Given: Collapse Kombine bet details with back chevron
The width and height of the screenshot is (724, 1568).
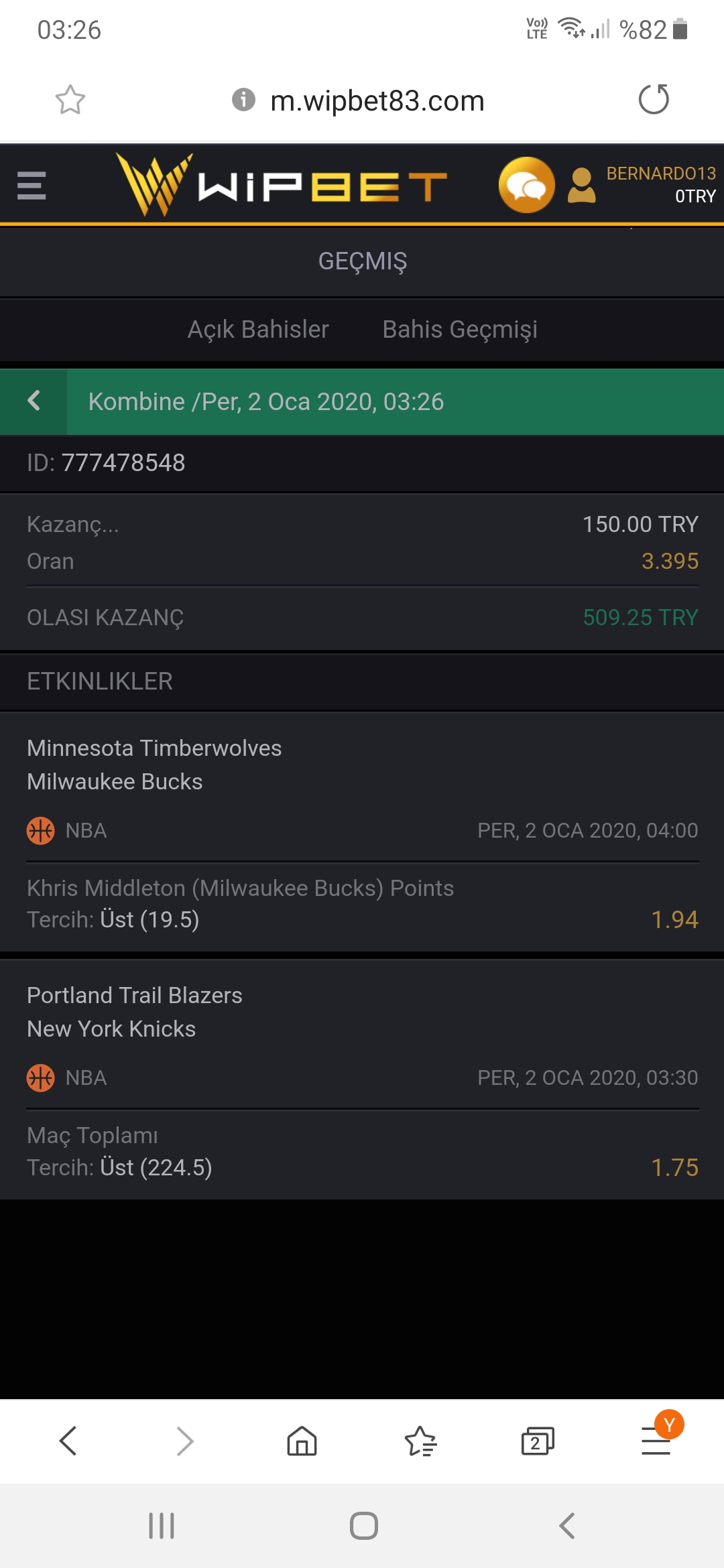Looking at the screenshot, I should [34, 401].
